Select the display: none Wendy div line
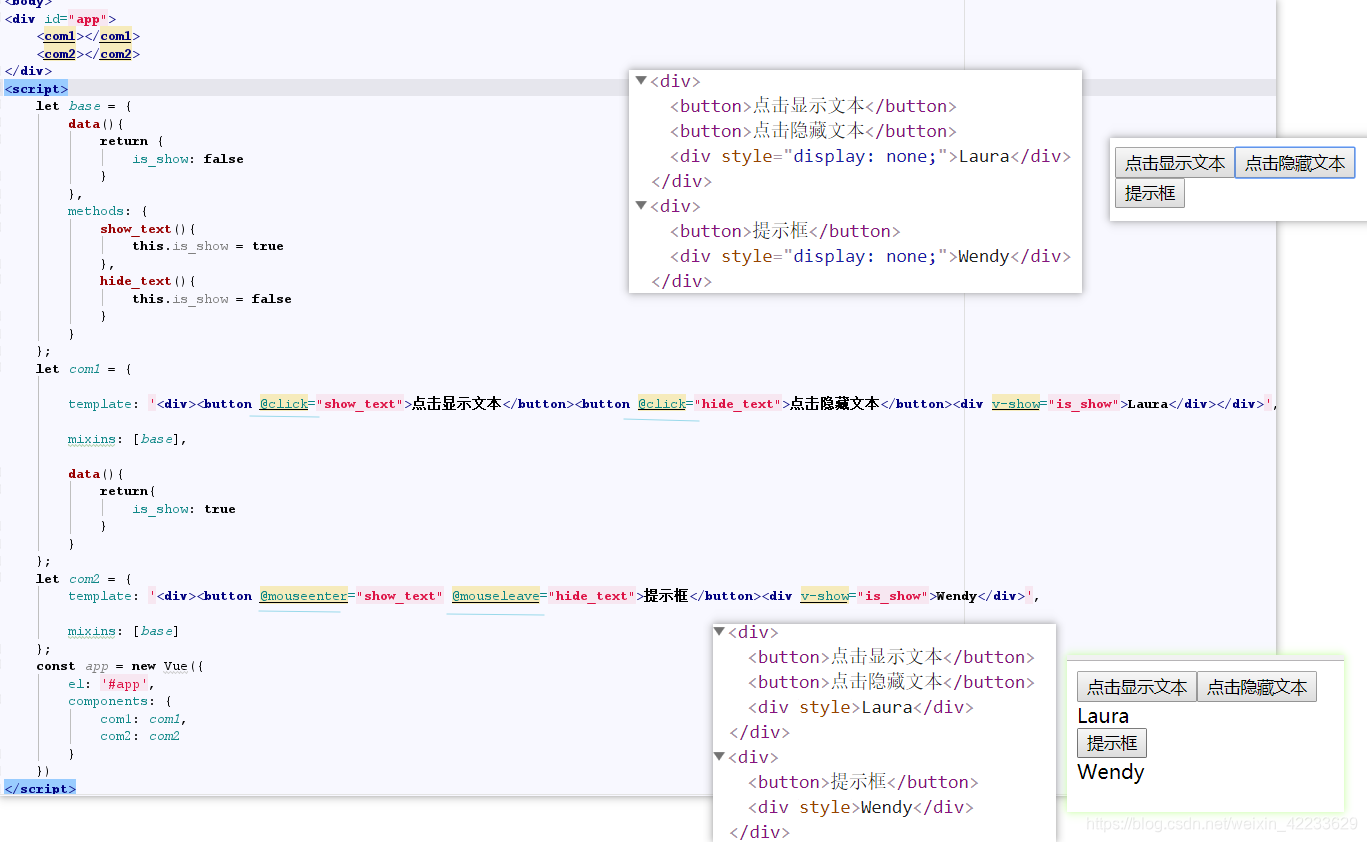 (x=871, y=256)
